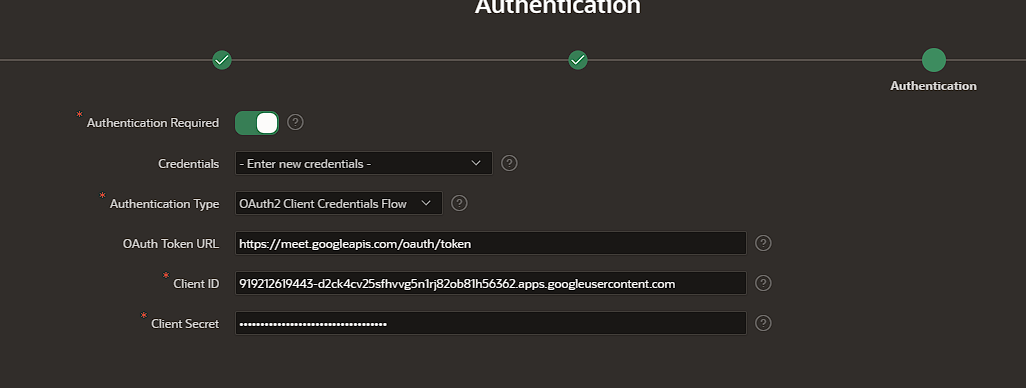
Task: Go back to second completed wizard step
Action: (578, 60)
